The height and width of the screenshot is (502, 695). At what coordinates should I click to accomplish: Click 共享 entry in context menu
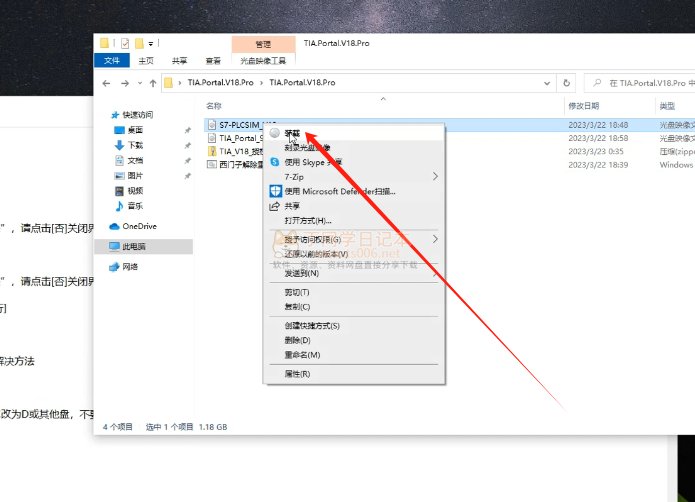pyautogui.click(x=355, y=206)
